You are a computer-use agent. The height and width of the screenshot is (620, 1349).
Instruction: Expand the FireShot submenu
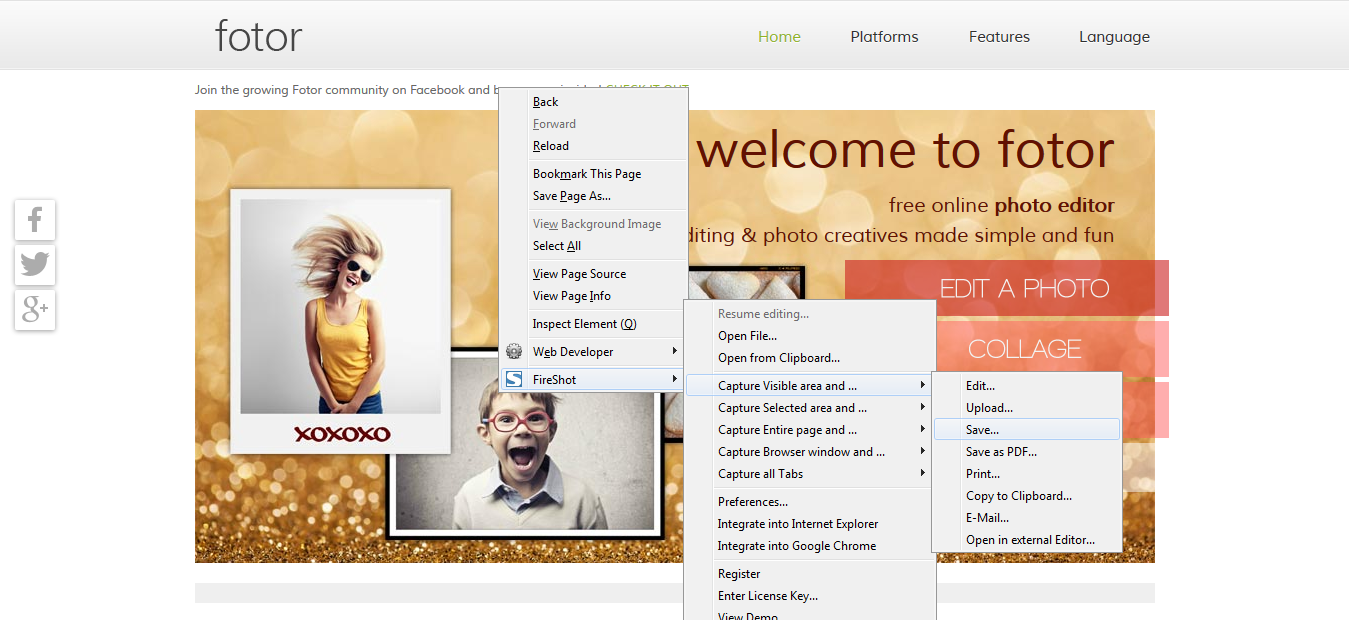[x=593, y=380]
